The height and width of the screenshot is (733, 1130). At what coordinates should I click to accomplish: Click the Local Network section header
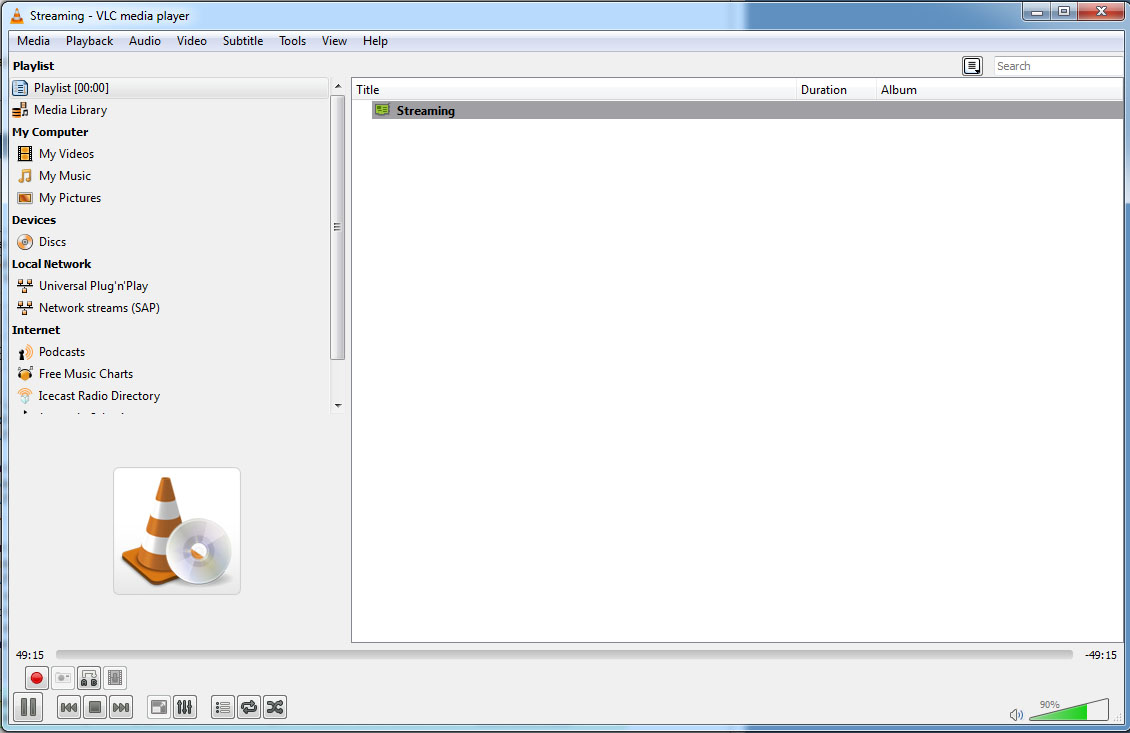[x=51, y=264]
